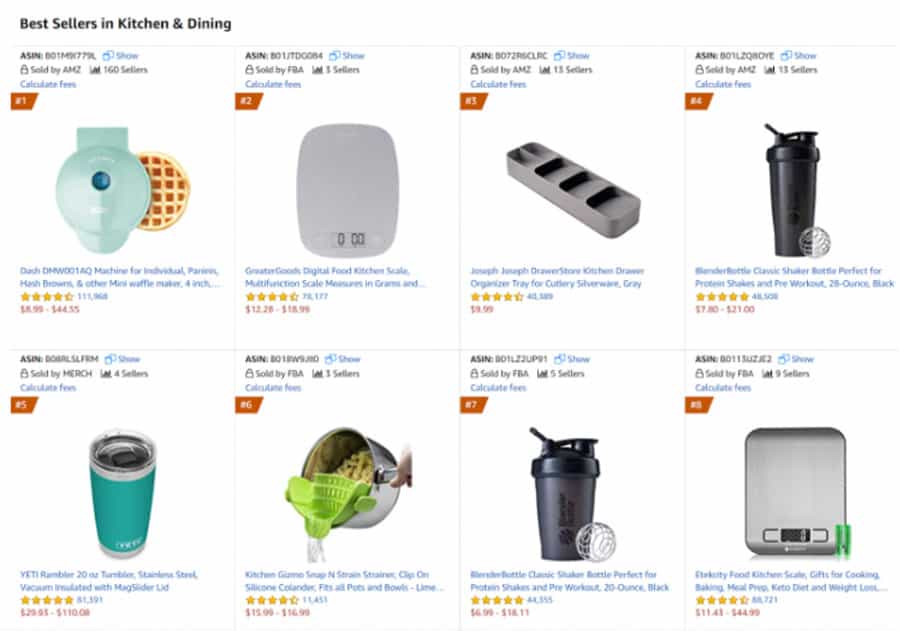Click the Joseph Joseph drawer organizer image

click(x=572, y=189)
